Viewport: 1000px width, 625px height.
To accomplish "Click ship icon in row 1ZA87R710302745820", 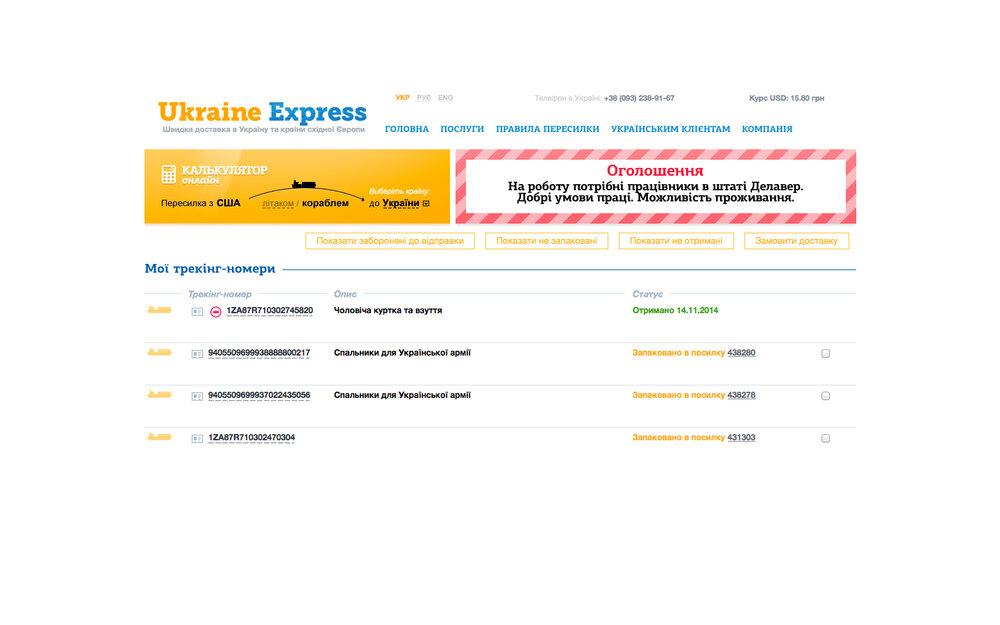I will pyautogui.click(x=159, y=310).
